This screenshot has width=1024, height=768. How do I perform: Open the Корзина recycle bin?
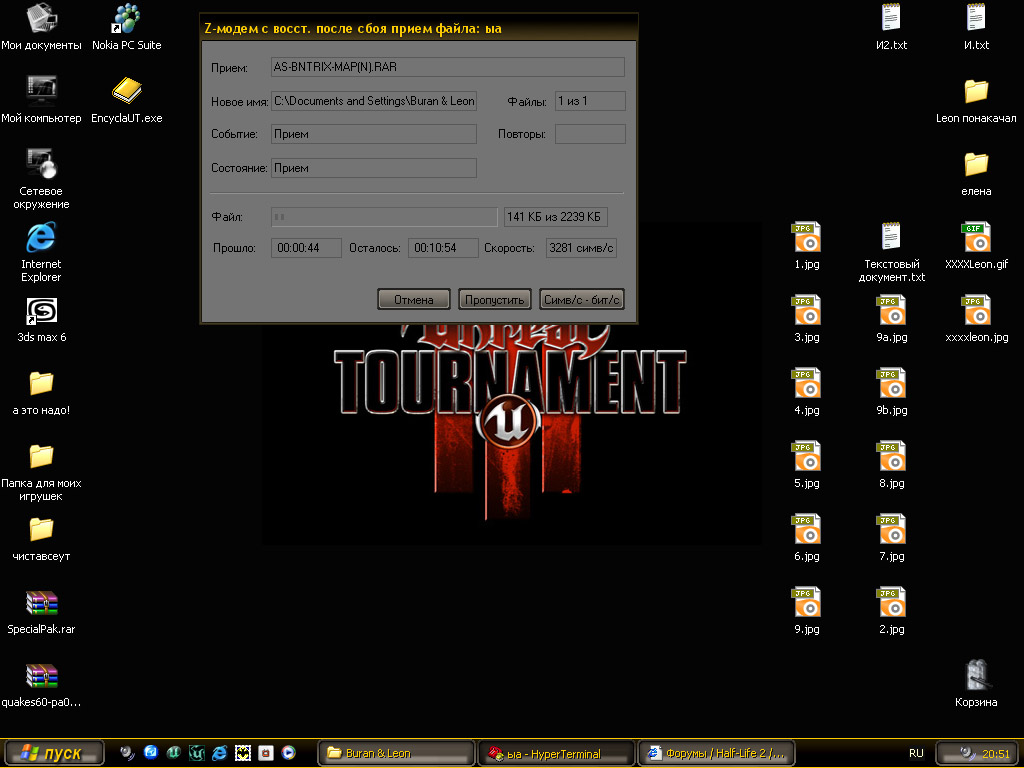976,684
